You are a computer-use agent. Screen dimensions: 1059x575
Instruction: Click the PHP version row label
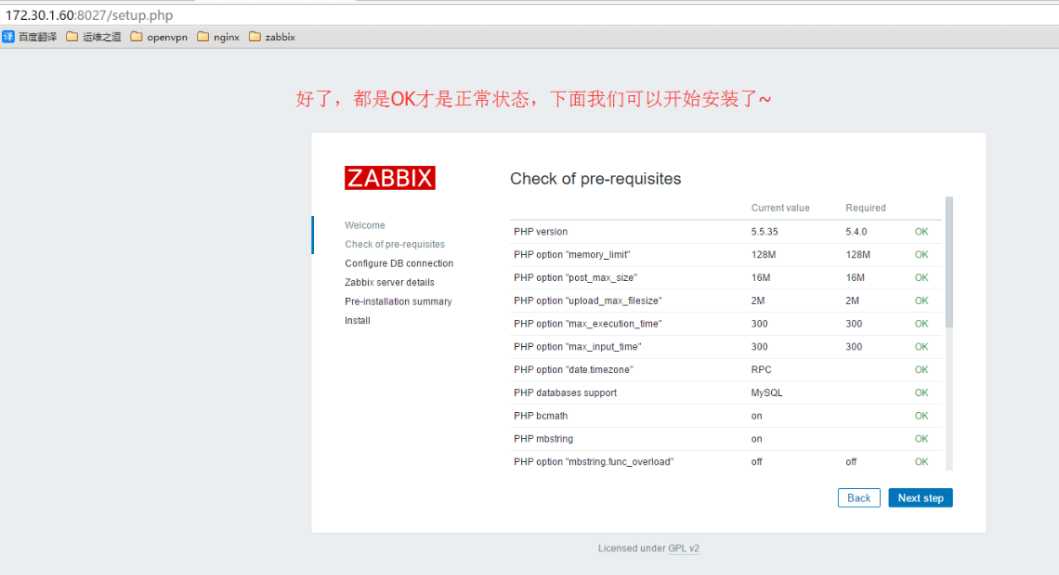click(540, 231)
